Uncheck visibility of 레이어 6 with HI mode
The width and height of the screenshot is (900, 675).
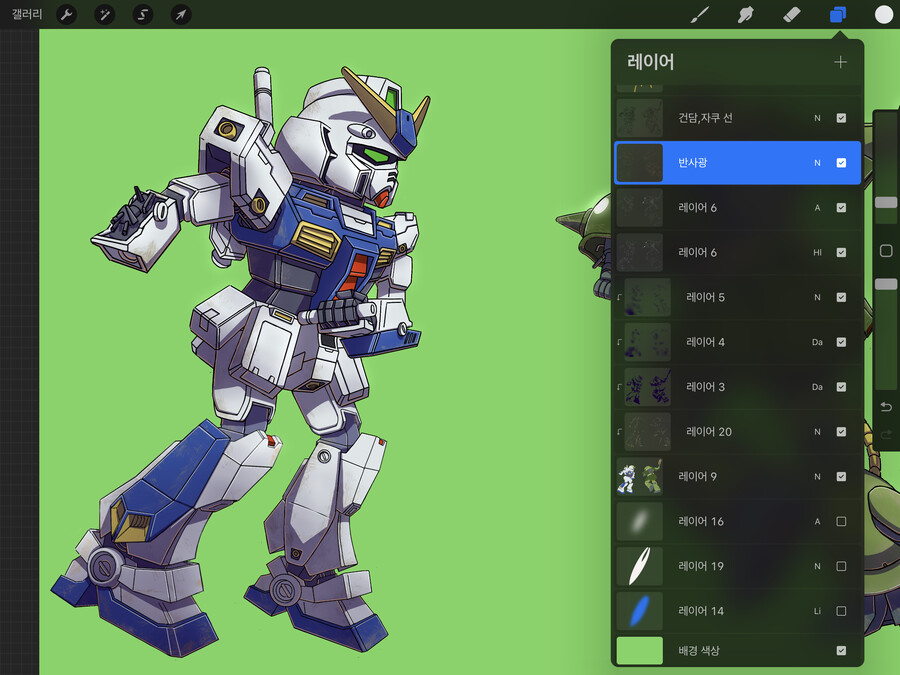(841, 253)
